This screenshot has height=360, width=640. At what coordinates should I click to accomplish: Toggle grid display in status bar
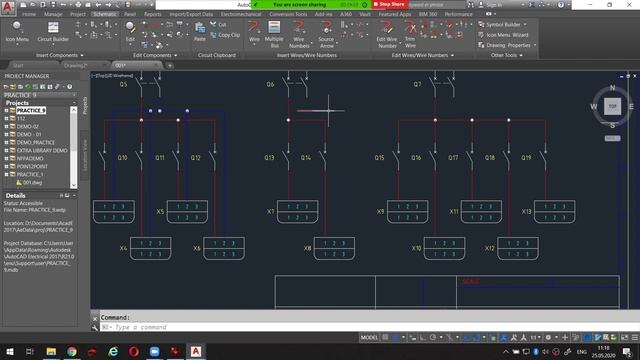[385, 338]
